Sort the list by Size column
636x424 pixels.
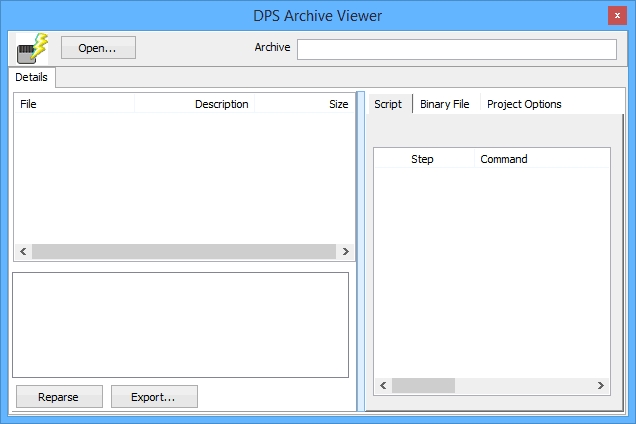[x=304, y=104]
